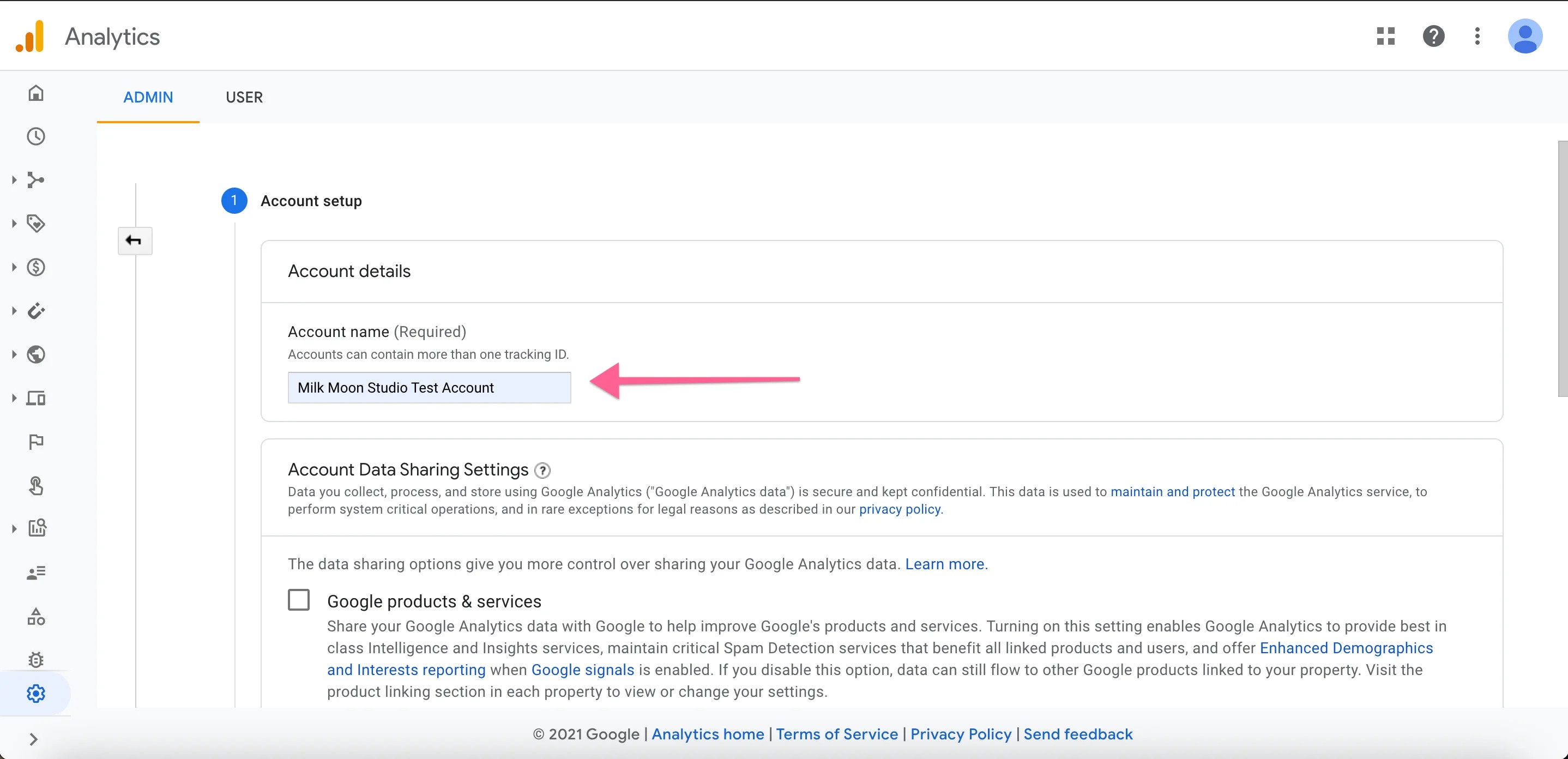Viewport: 1568px width, 759px height.
Task: Open the Help question mark icon
Action: coord(1432,36)
